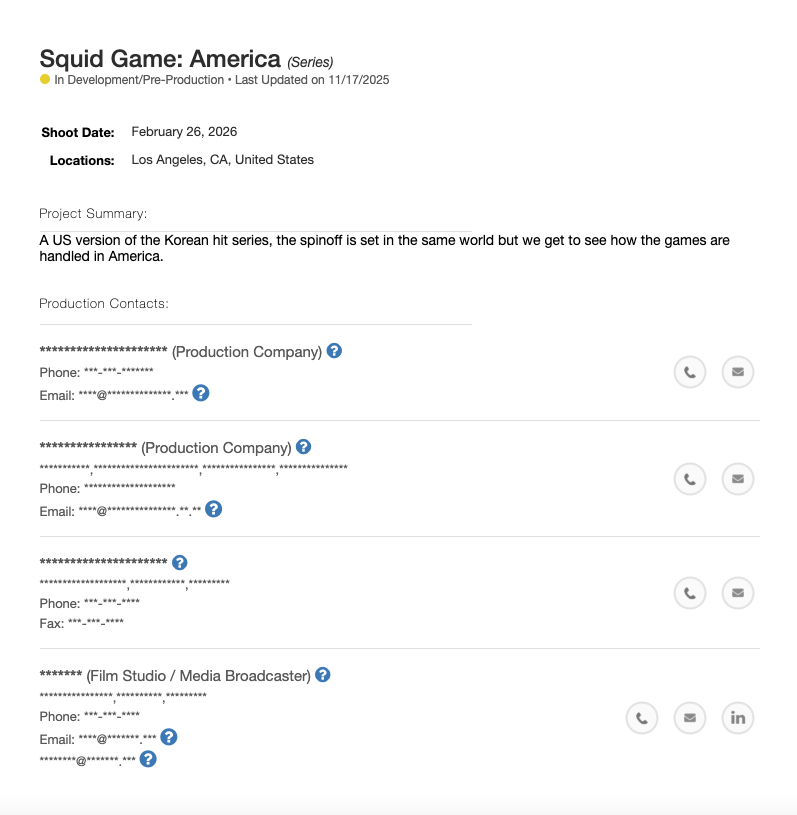
Task: Click help icon beside the last masked email address
Action: [148, 759]
